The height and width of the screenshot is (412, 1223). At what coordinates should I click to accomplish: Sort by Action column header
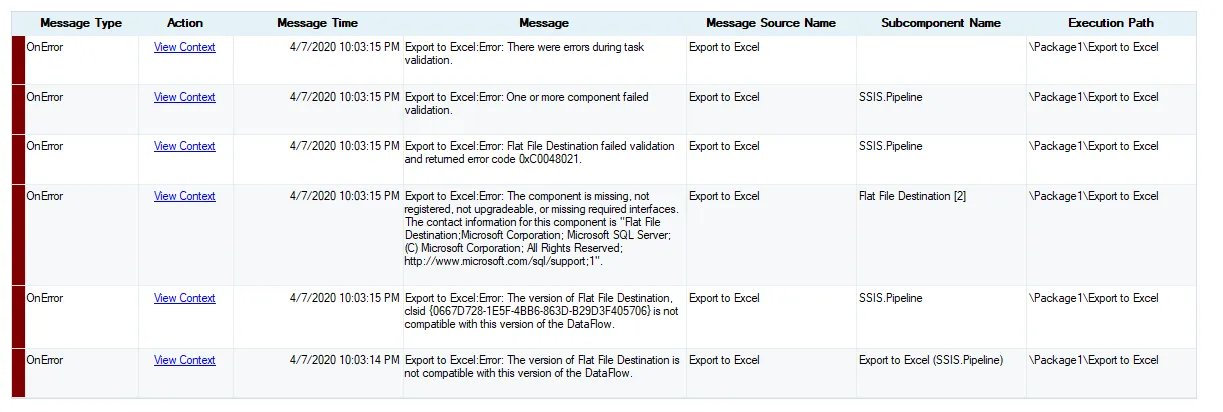tap(185, 23)
